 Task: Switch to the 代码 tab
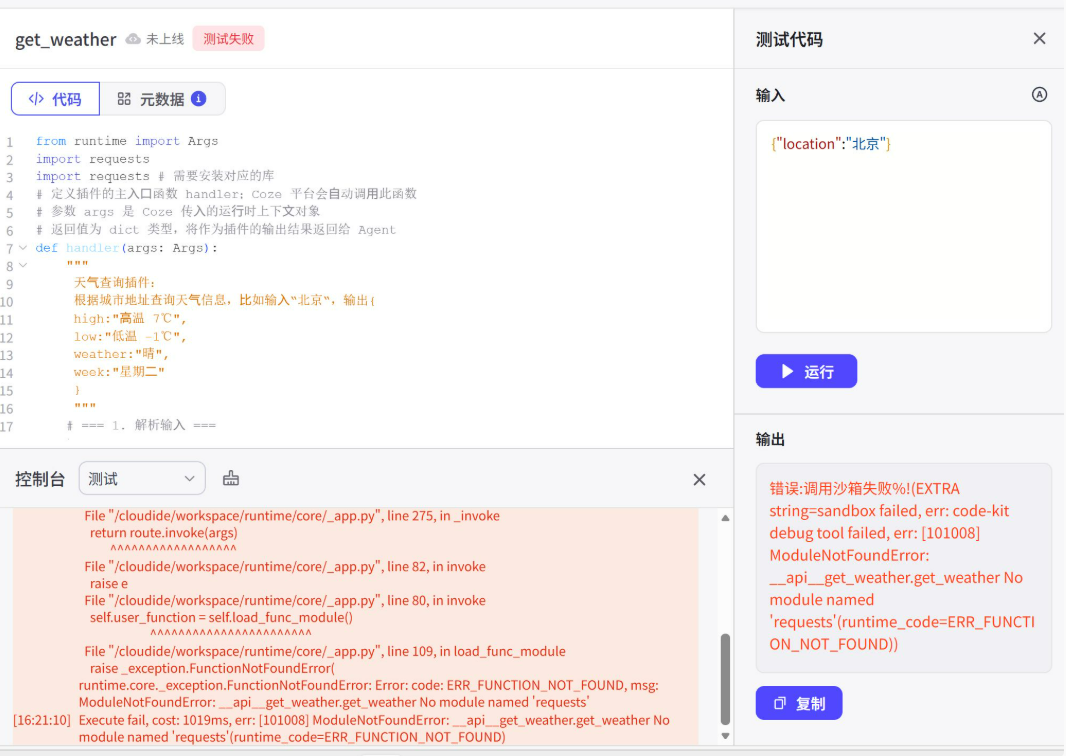coord(56,99)
